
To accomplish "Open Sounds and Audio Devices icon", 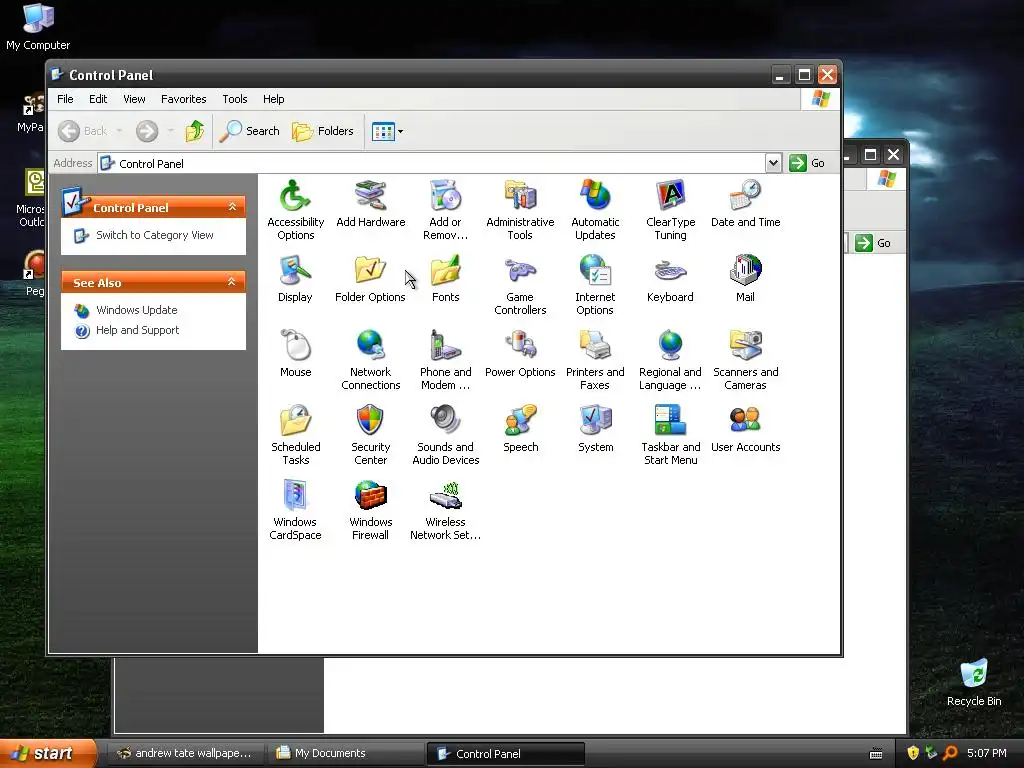I will point(445,421).
